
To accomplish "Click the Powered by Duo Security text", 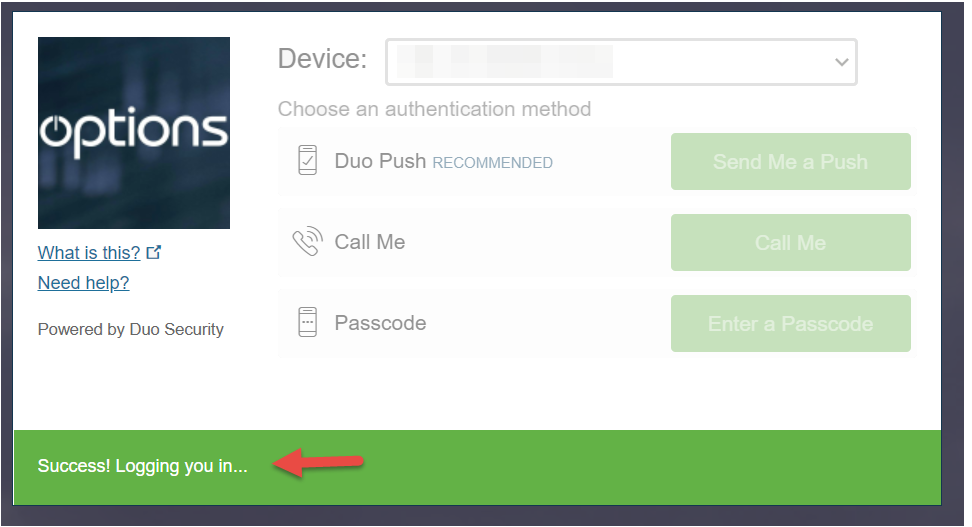I will (x=131, y=329).
